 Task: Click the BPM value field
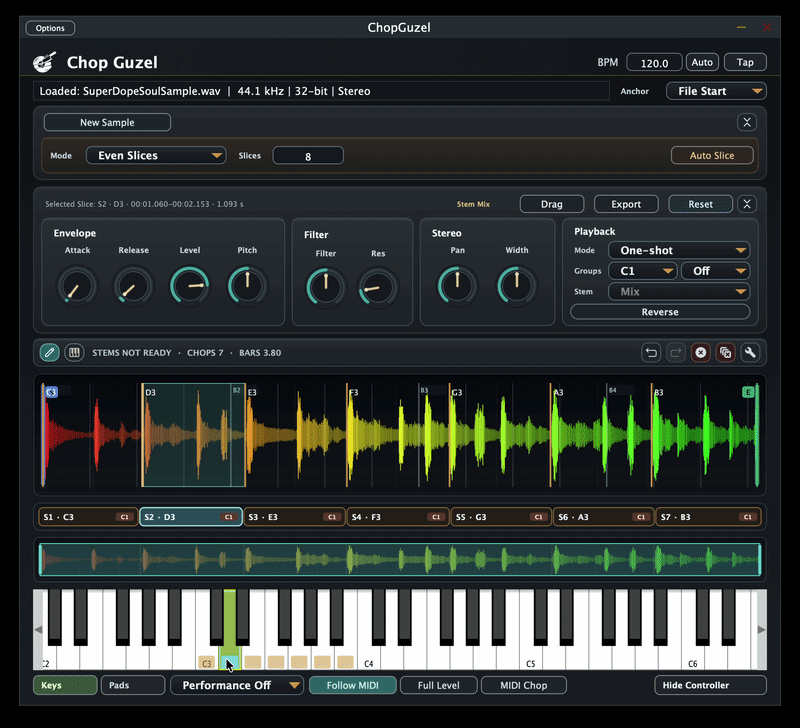coord(654,61)
